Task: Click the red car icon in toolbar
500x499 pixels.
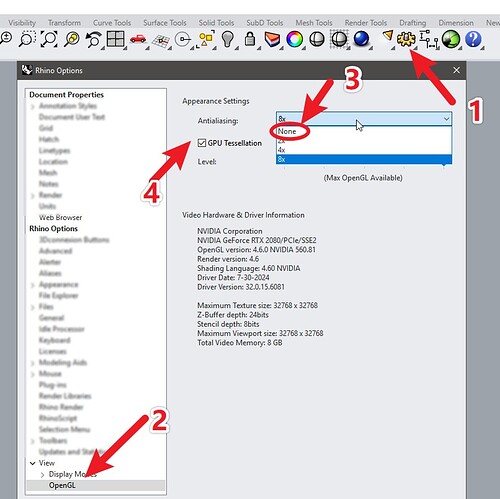Action: coord(138,39)
